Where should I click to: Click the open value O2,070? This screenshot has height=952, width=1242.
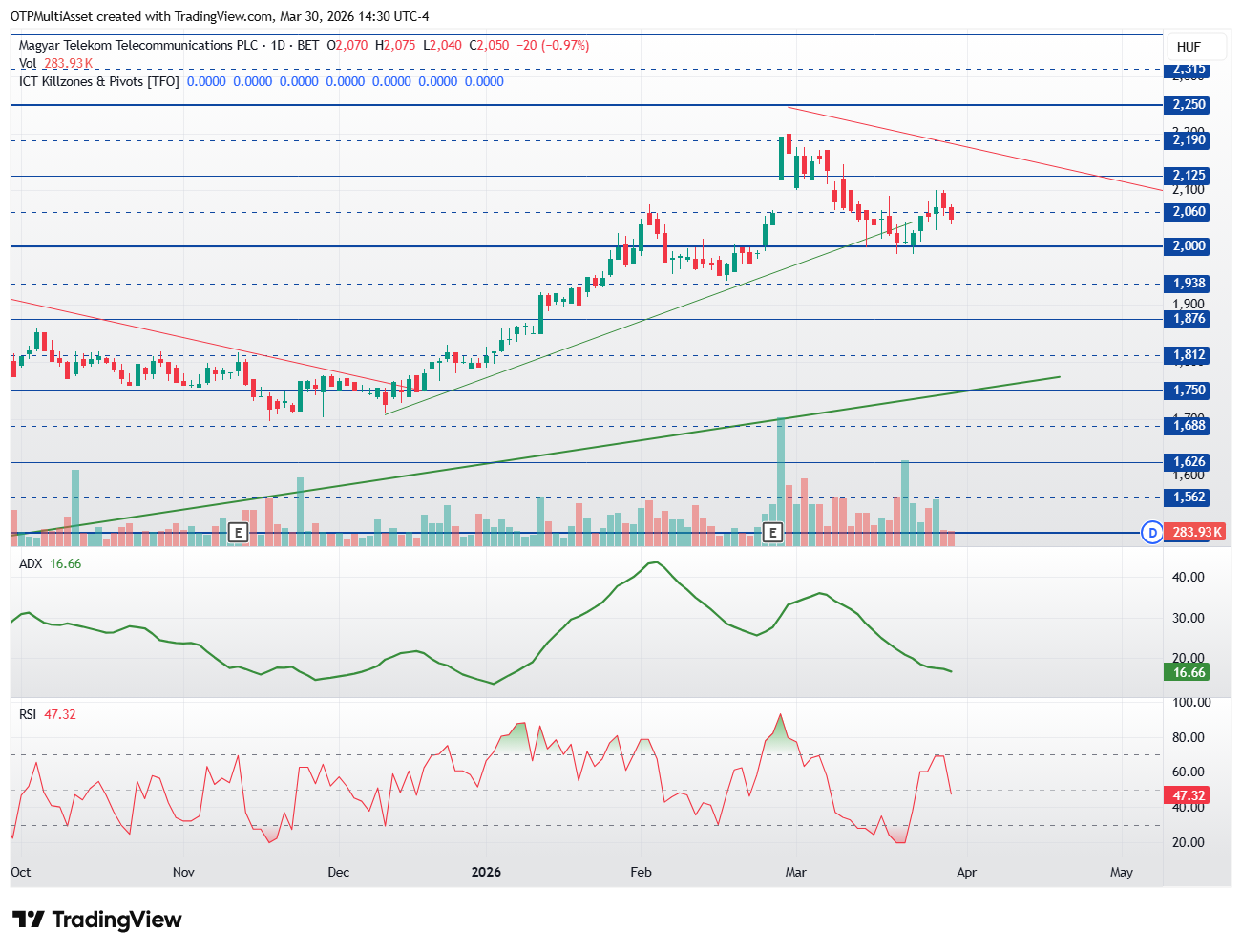click(347, 45)
